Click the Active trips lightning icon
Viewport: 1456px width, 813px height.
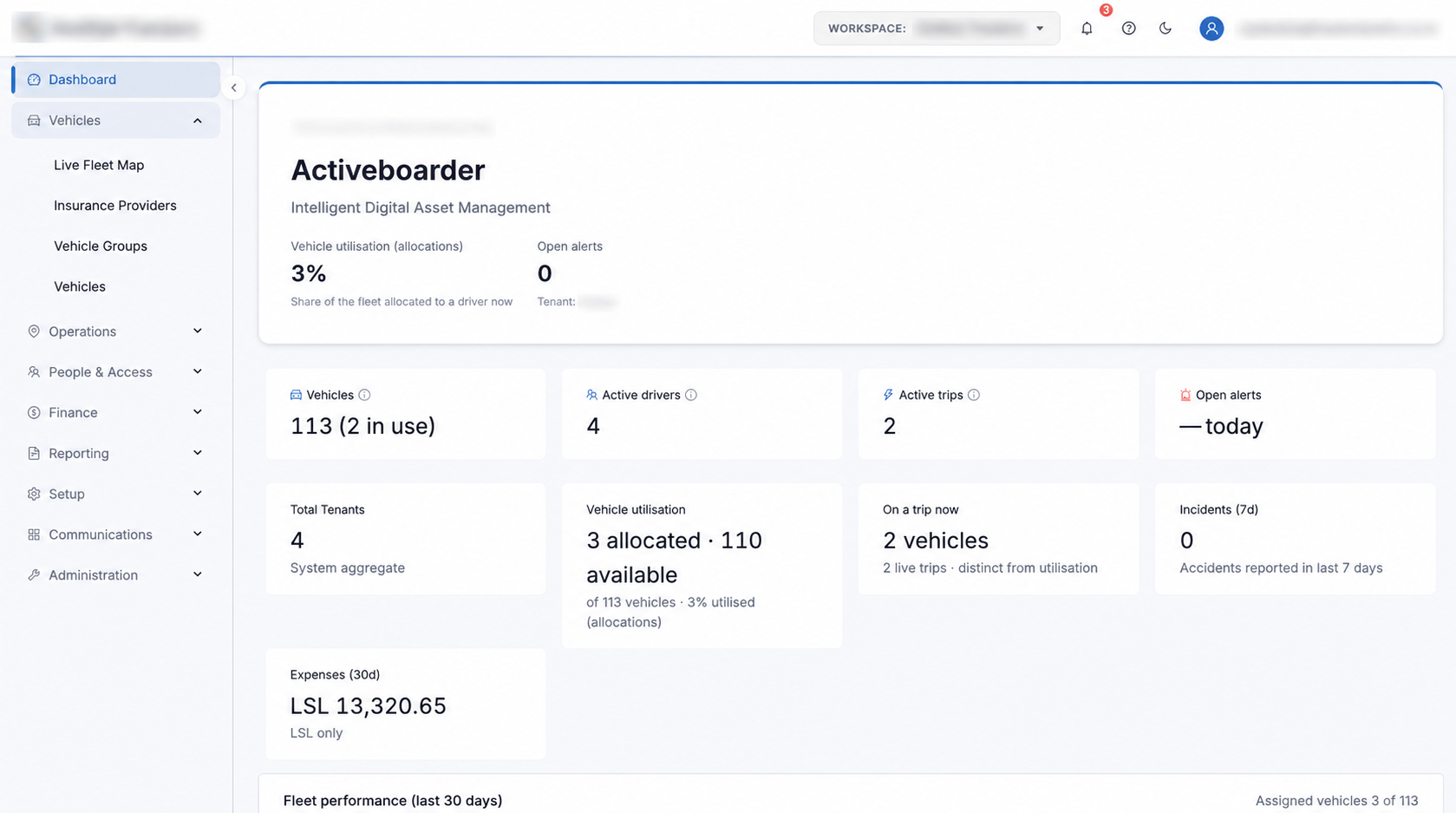click(888, 395)
